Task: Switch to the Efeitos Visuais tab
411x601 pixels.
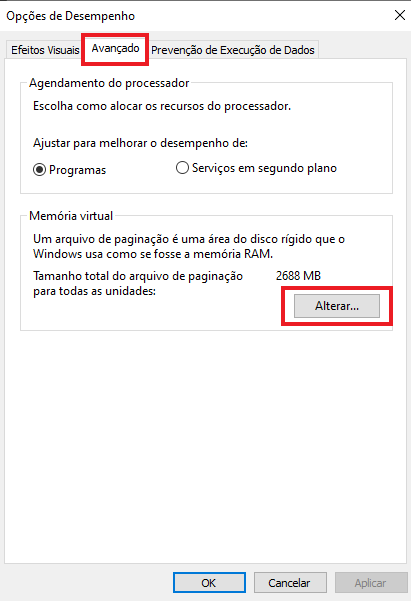Action: [x=45, y=50]
